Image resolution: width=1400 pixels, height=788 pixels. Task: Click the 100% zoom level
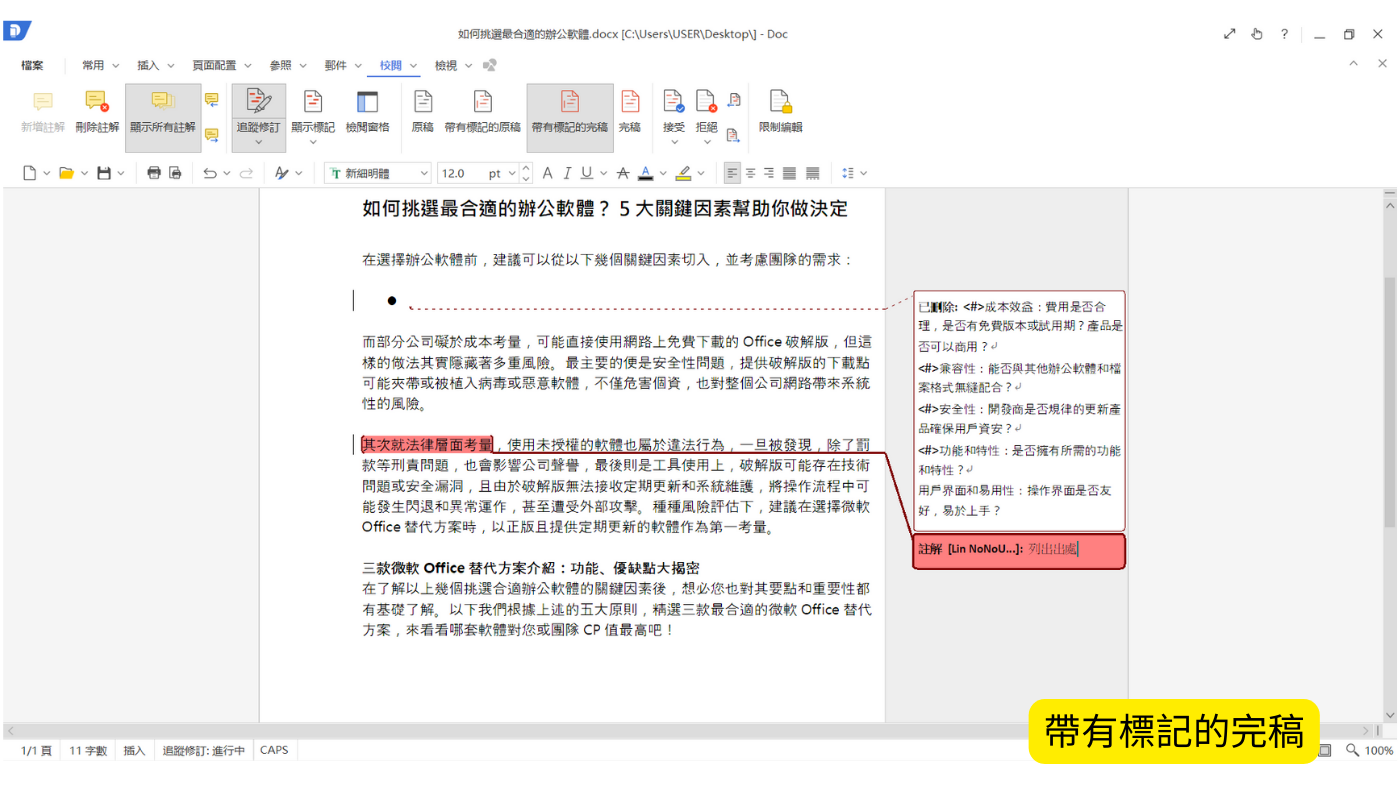(1379, 750)
